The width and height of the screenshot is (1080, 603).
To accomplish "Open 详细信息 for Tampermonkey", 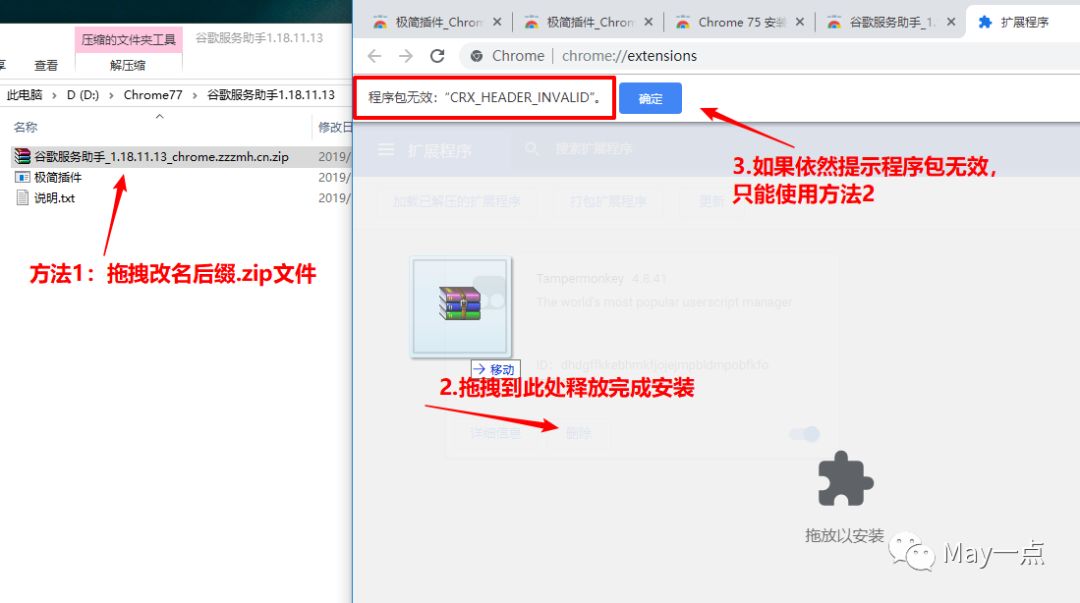I will 495,433.
